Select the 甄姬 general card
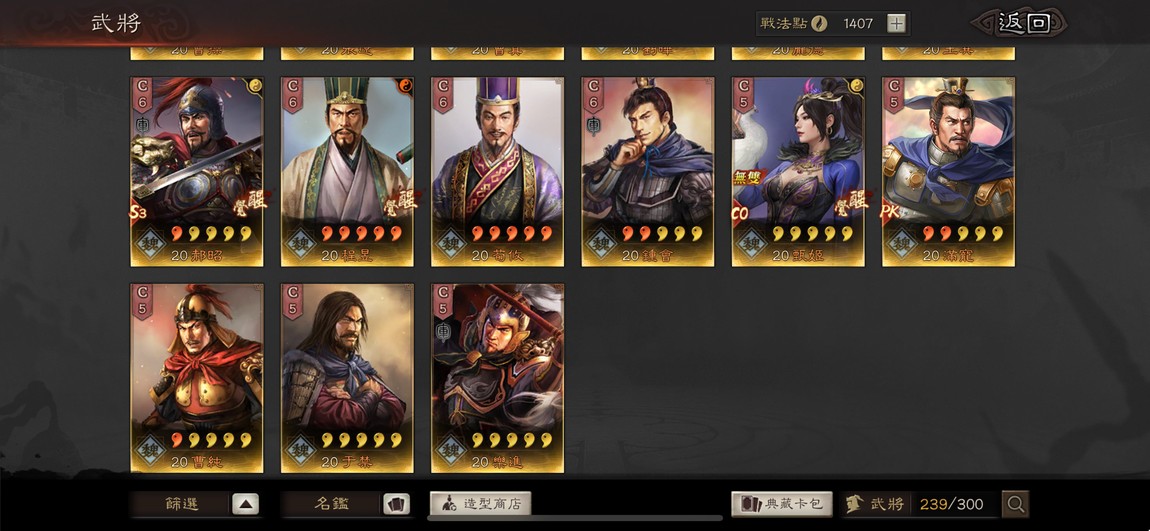This screenshot has width=1150, height=531. (798, 172)
